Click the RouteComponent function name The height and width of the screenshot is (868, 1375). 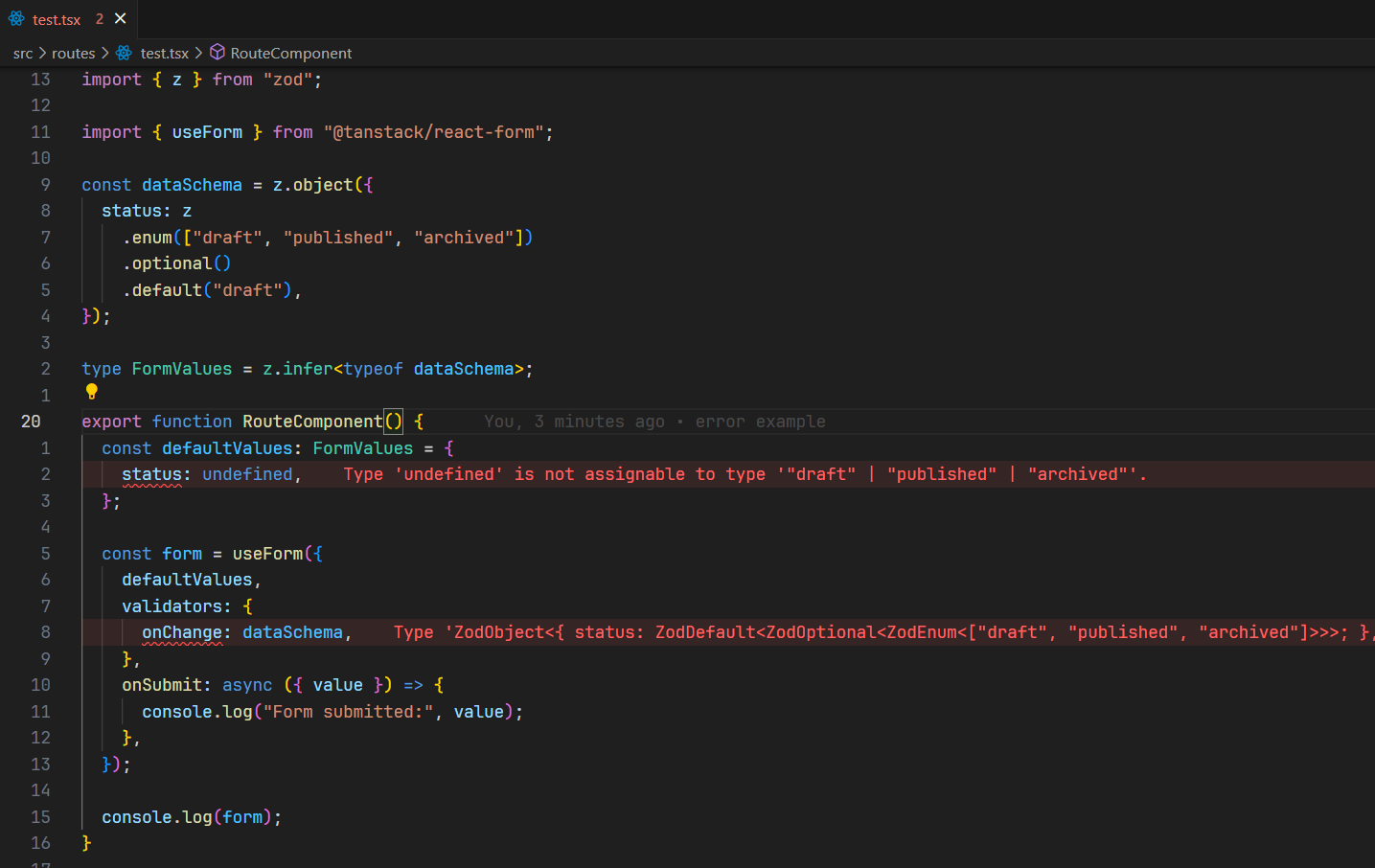pos(312,422)
